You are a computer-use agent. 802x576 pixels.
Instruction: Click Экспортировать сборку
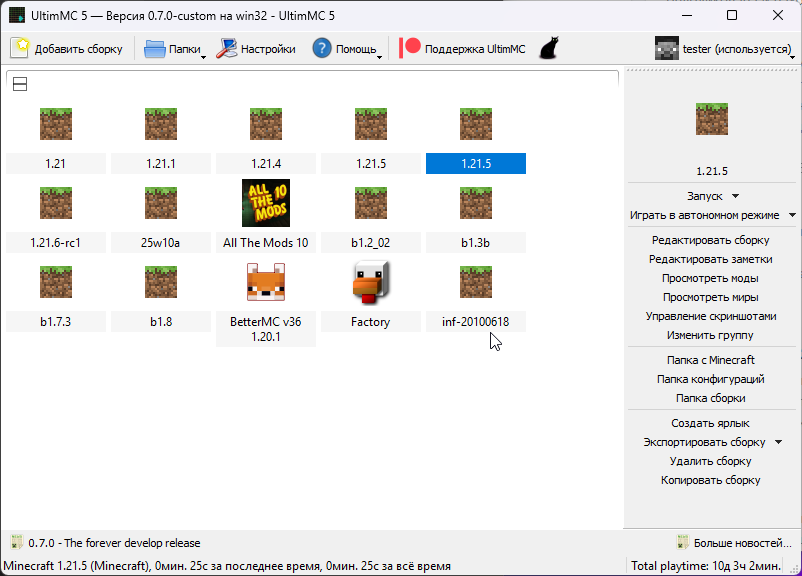[x=704, y=442]
